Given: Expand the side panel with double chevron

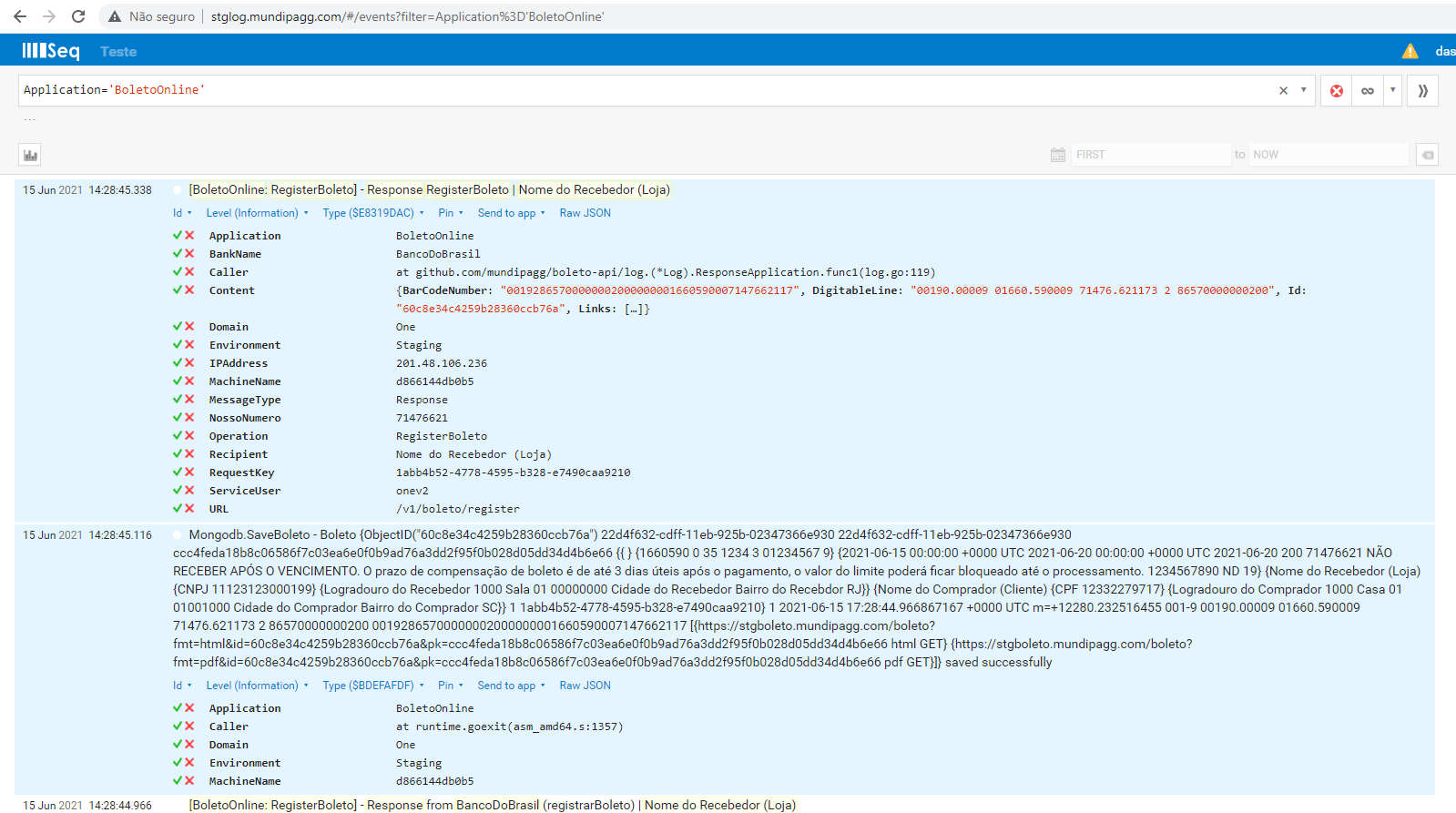Looking at the screenshot, I should pyautogui.click(x=1422, y=91).
